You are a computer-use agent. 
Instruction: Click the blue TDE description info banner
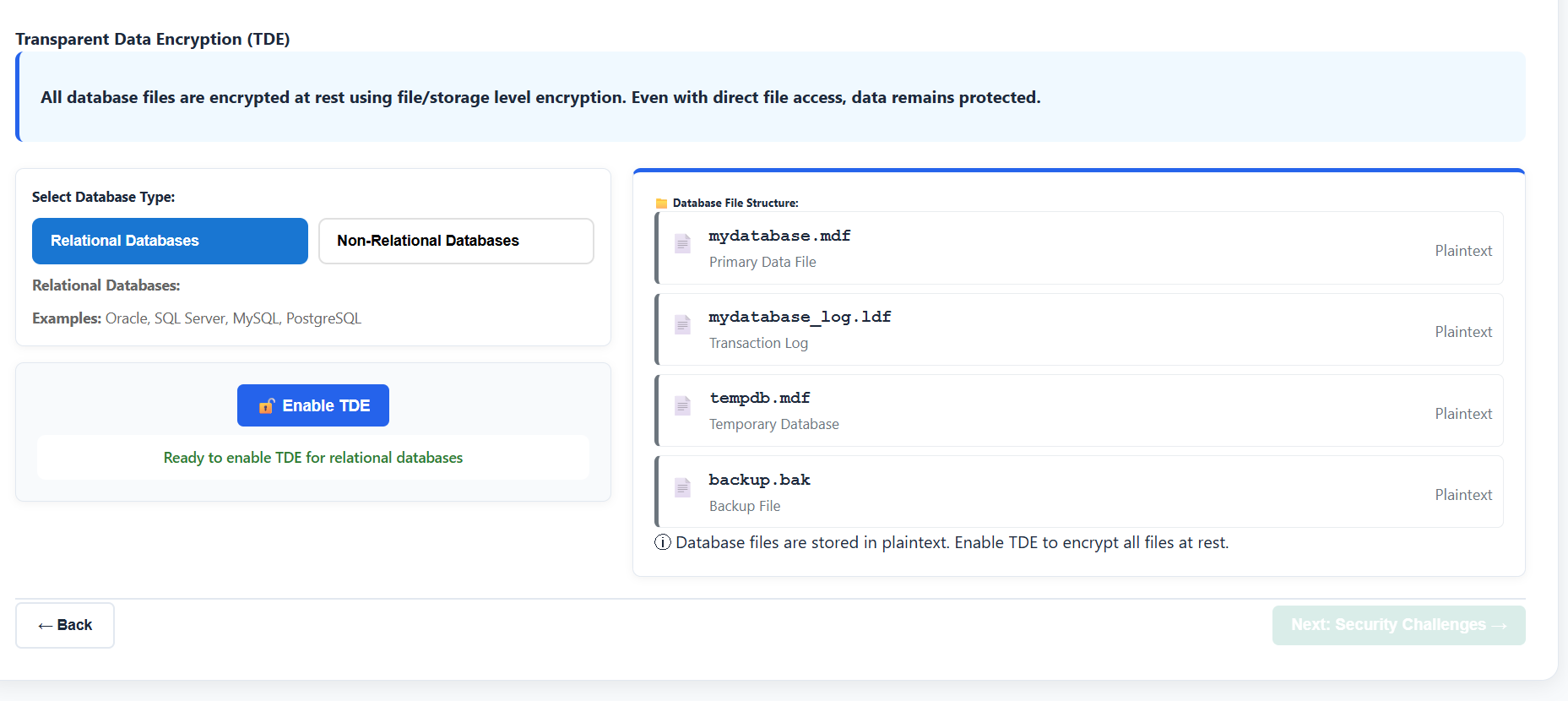[x=770, y=97]
